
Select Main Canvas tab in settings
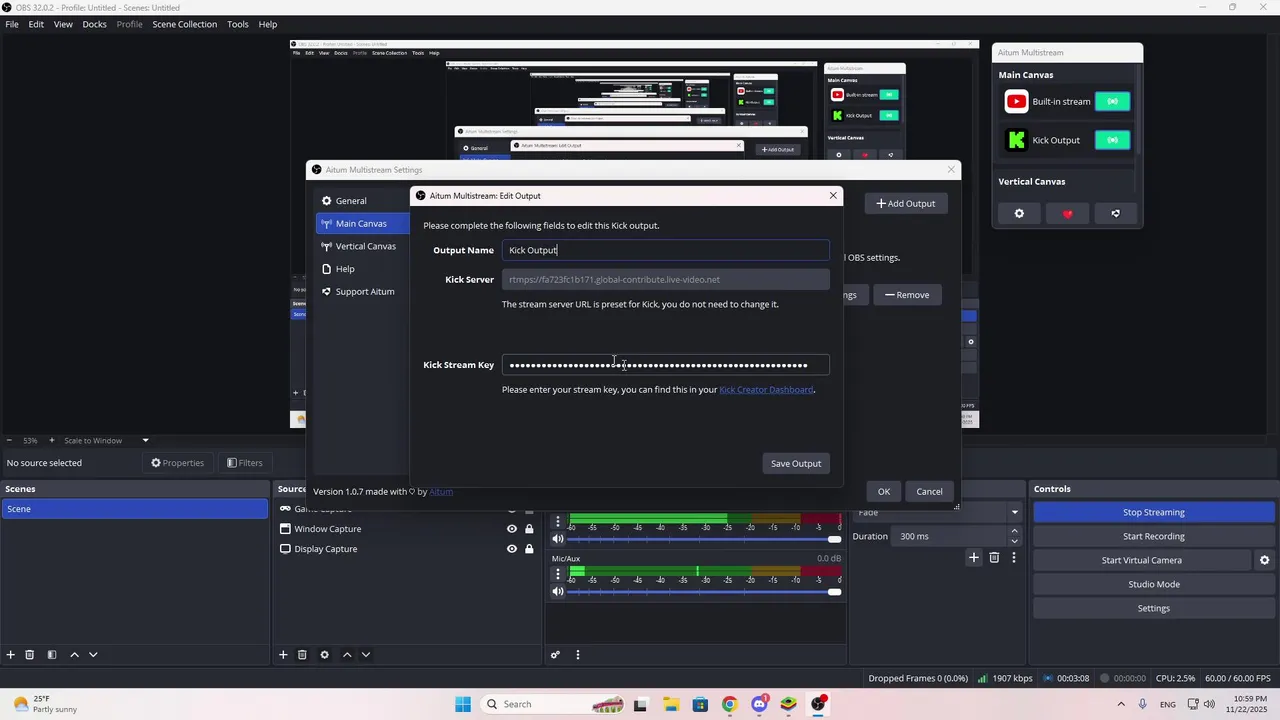coord(362,224)
